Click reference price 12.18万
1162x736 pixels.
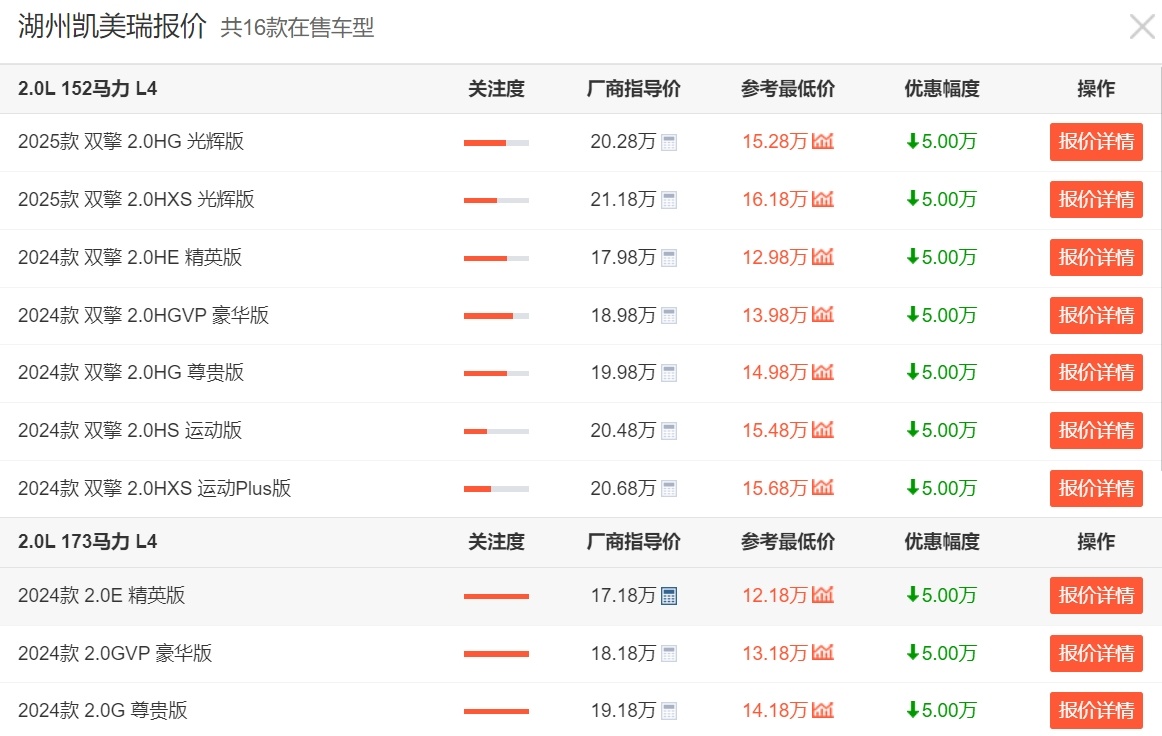[x=774, y=595]
